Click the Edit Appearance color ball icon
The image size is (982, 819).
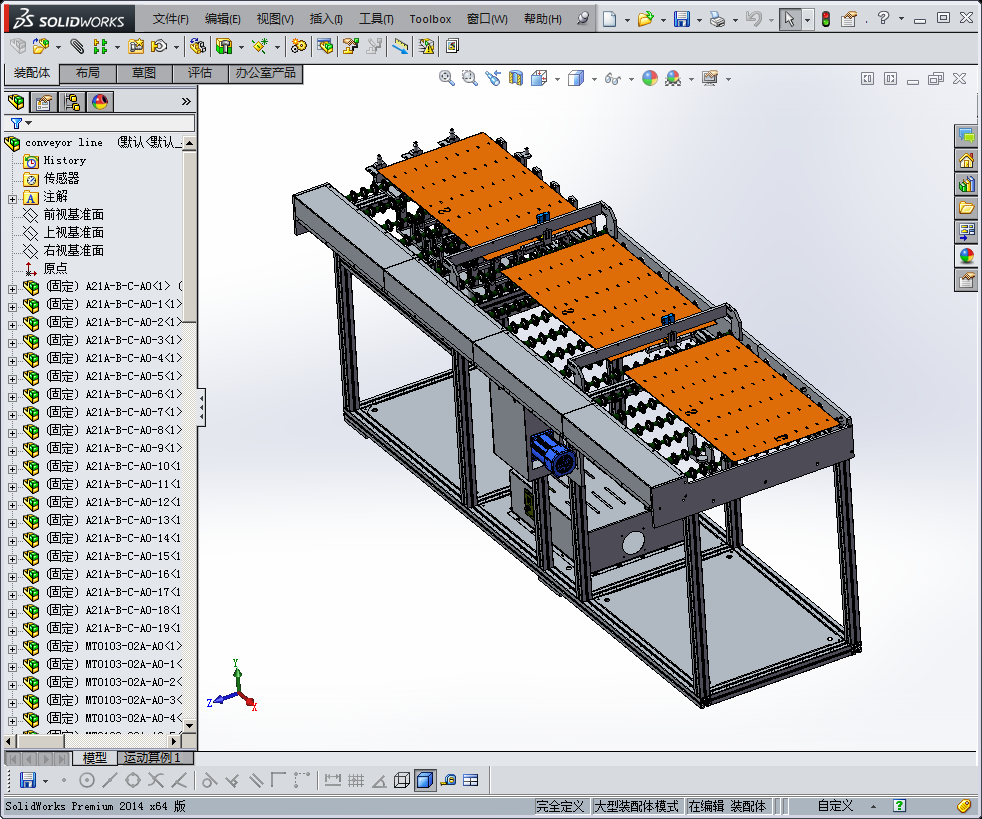click(x=650, y=78)
